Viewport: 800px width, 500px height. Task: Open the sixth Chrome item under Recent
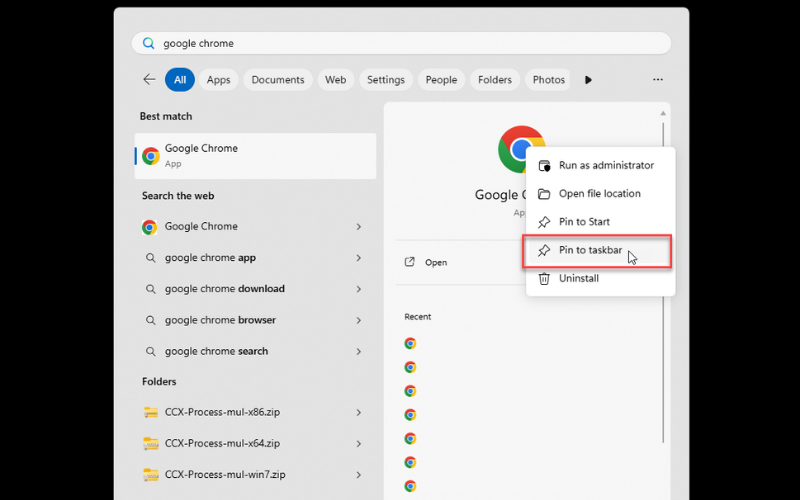tap(410, 462)
